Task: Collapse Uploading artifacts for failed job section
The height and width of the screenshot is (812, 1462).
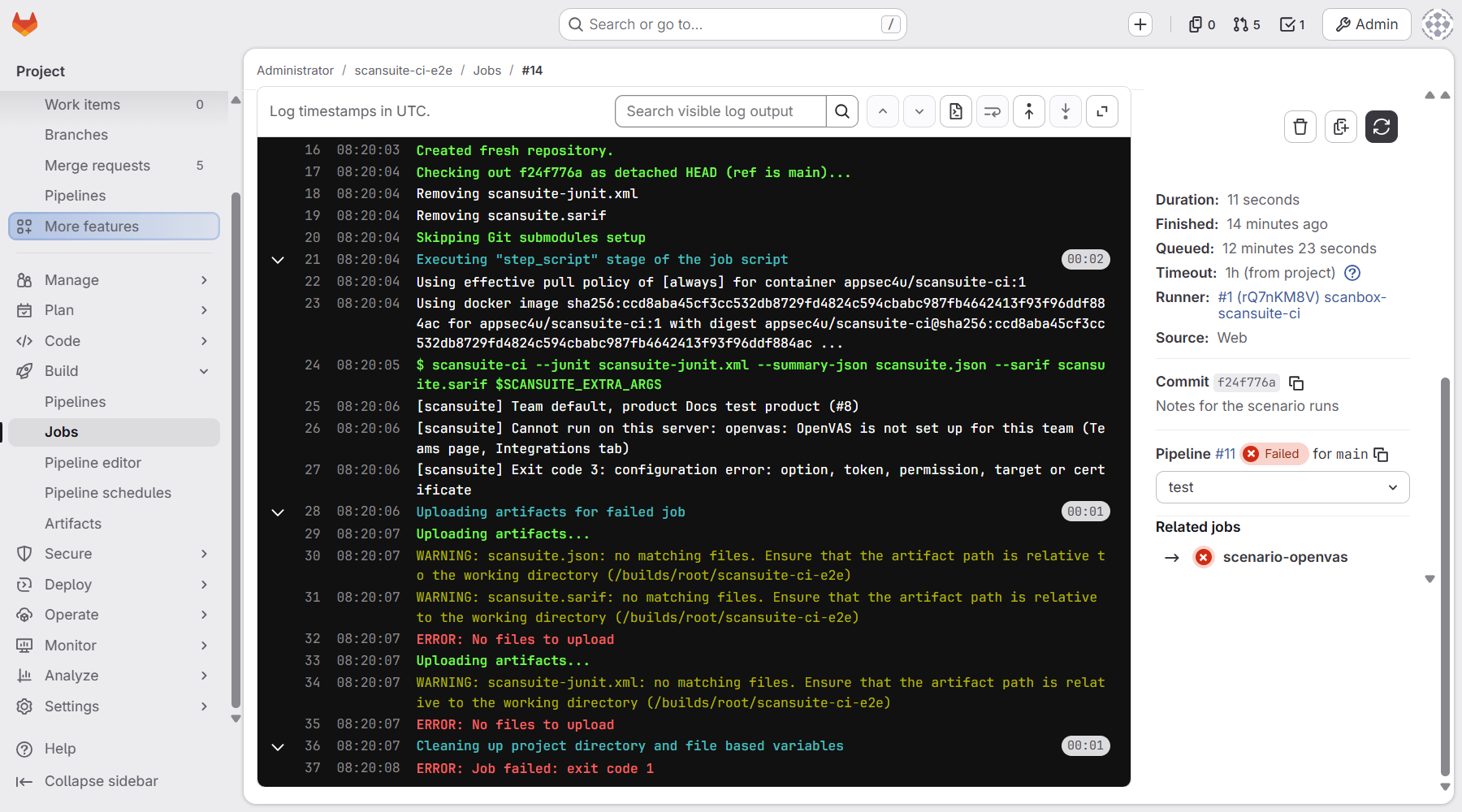Action: pyautogui.click(x=278, y=512)
